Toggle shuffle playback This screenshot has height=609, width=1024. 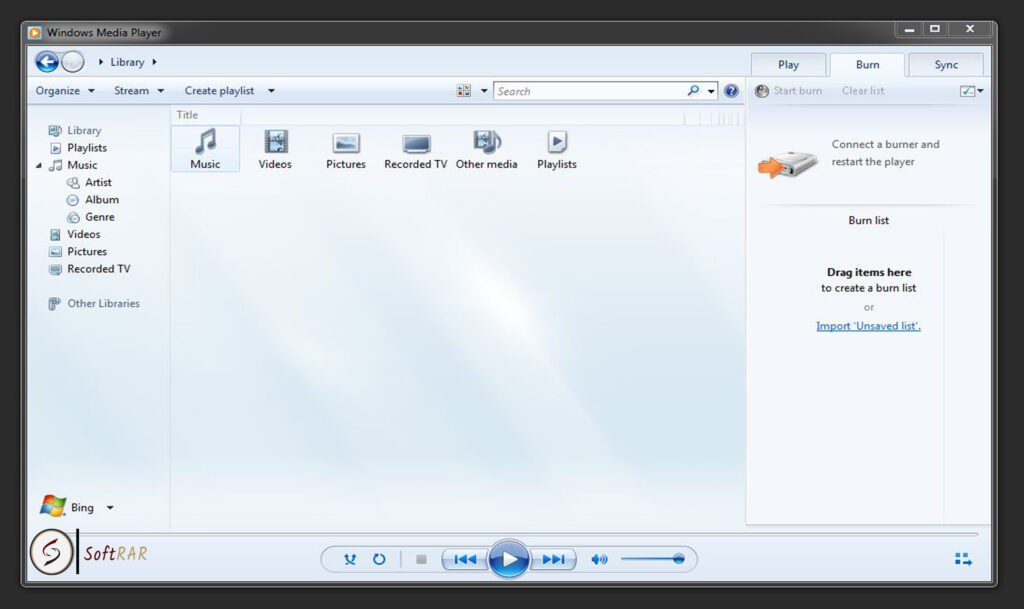350,559
